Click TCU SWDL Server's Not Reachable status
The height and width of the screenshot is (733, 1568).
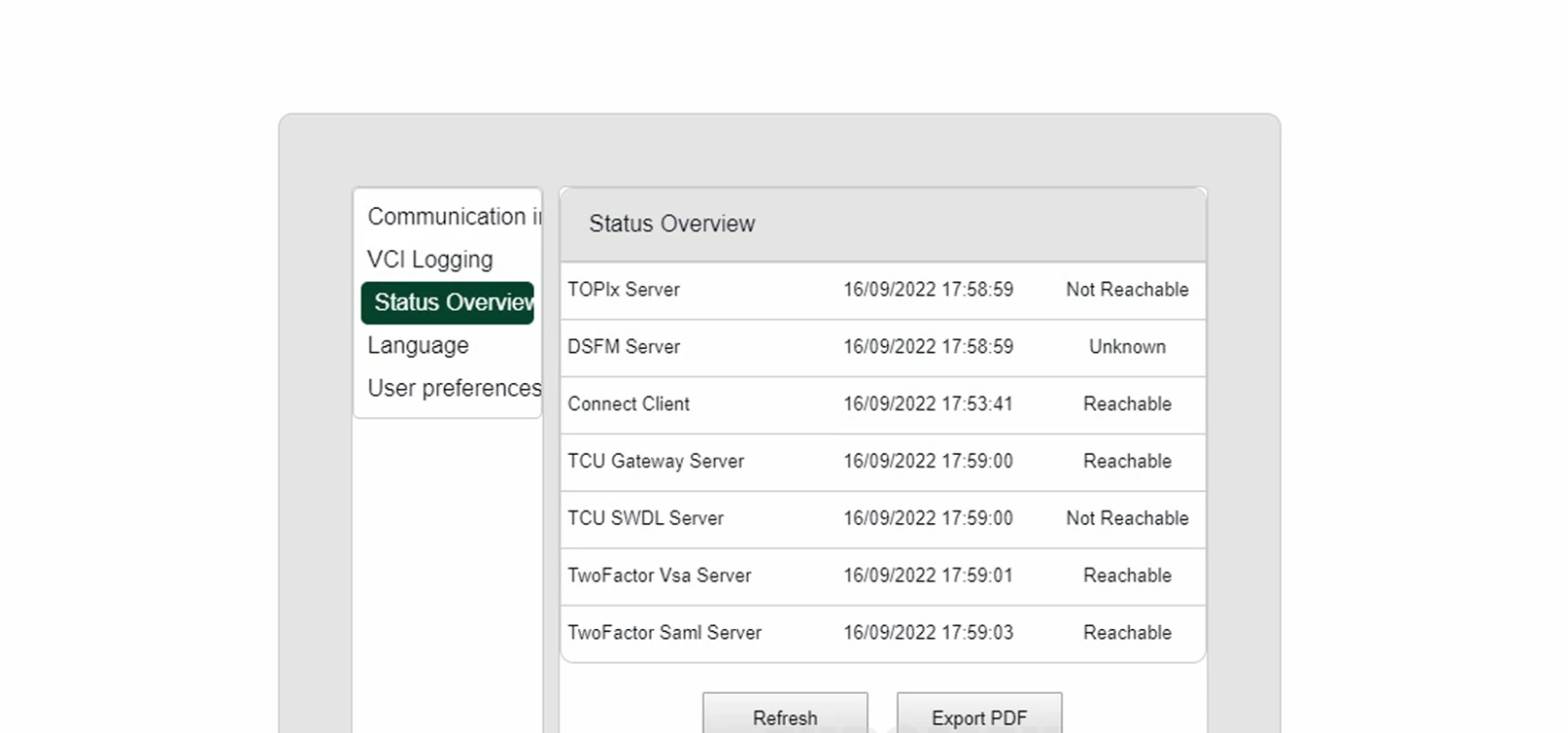click(1127, 518)
